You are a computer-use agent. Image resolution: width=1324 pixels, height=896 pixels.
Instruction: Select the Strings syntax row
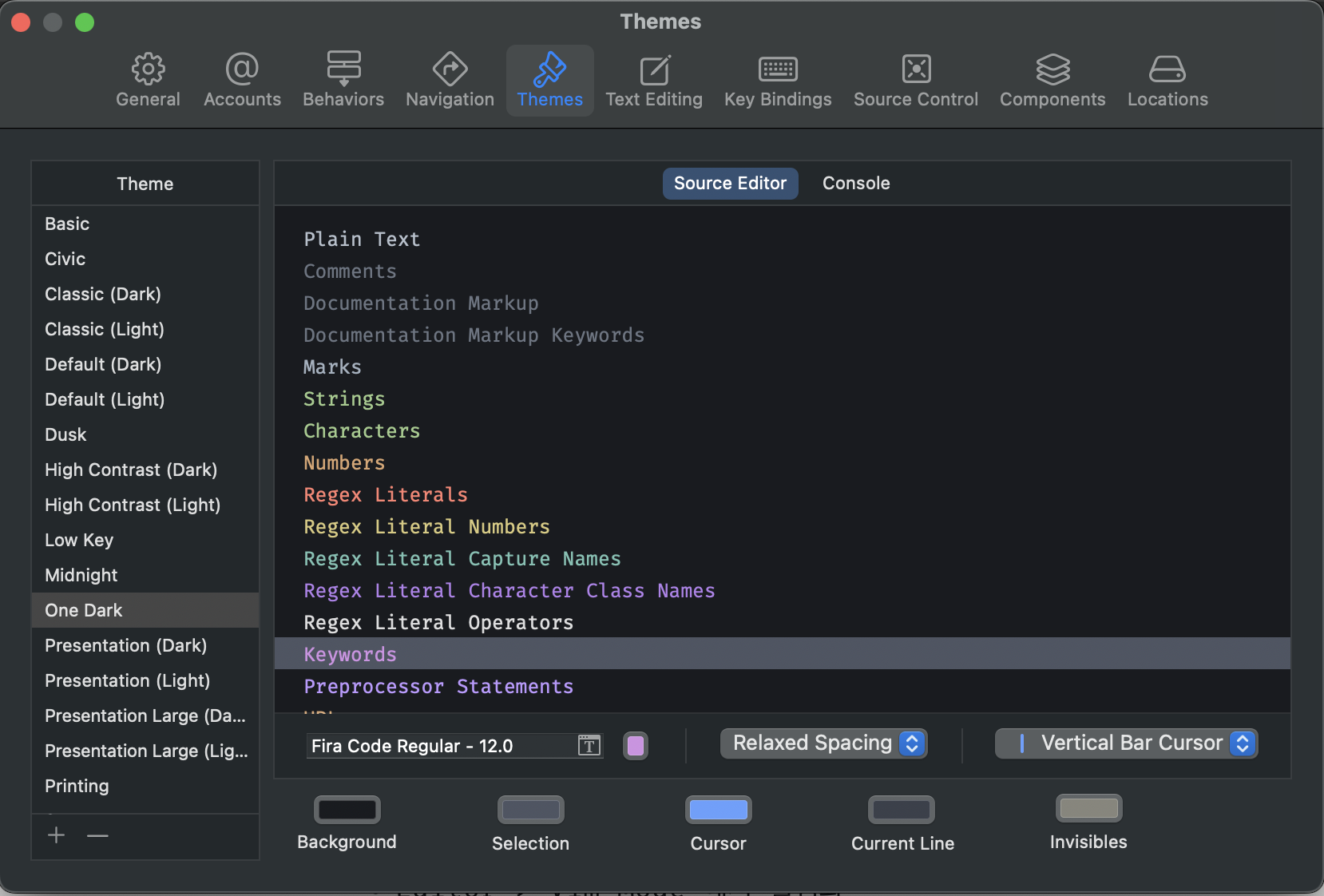click(x=783, y=398)
